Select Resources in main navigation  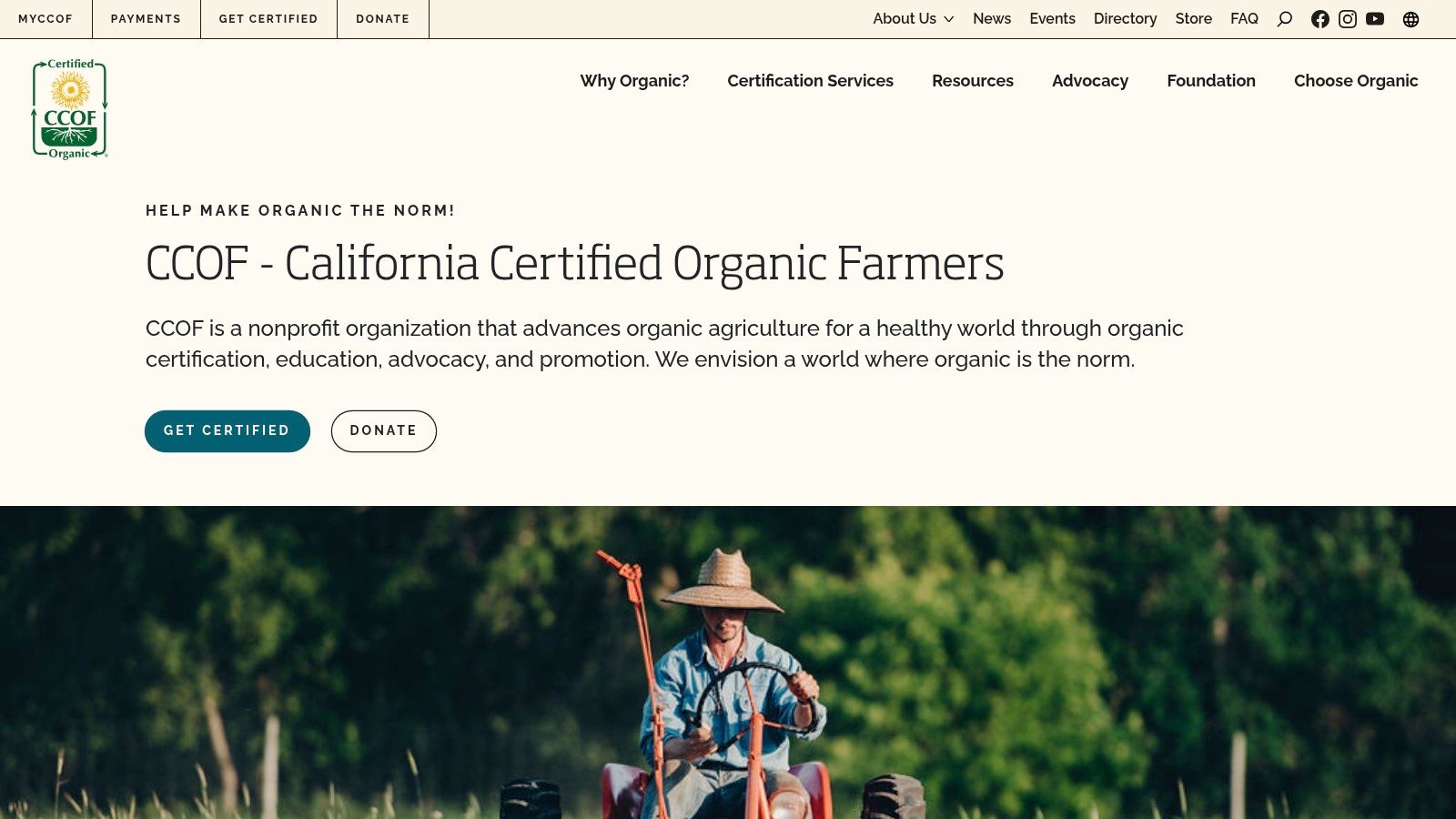(x=972, y=81)
